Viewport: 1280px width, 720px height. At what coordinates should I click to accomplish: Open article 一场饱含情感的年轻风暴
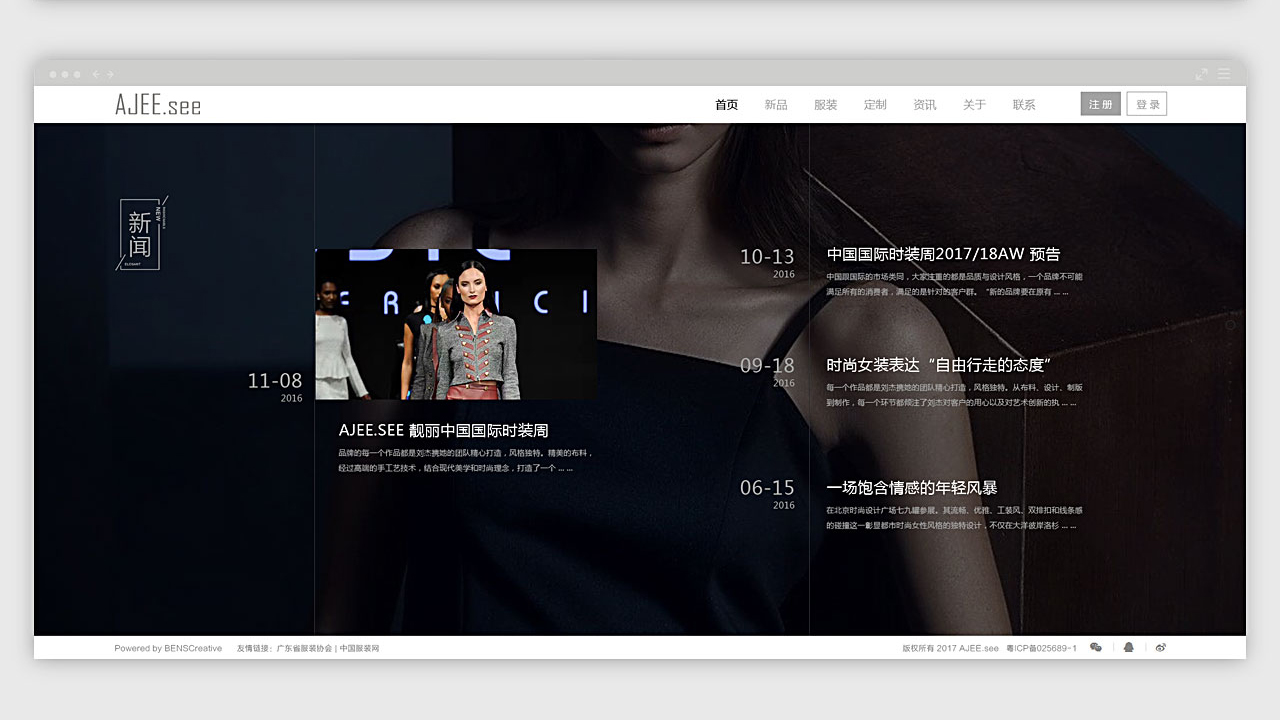(x=911, y=488)
